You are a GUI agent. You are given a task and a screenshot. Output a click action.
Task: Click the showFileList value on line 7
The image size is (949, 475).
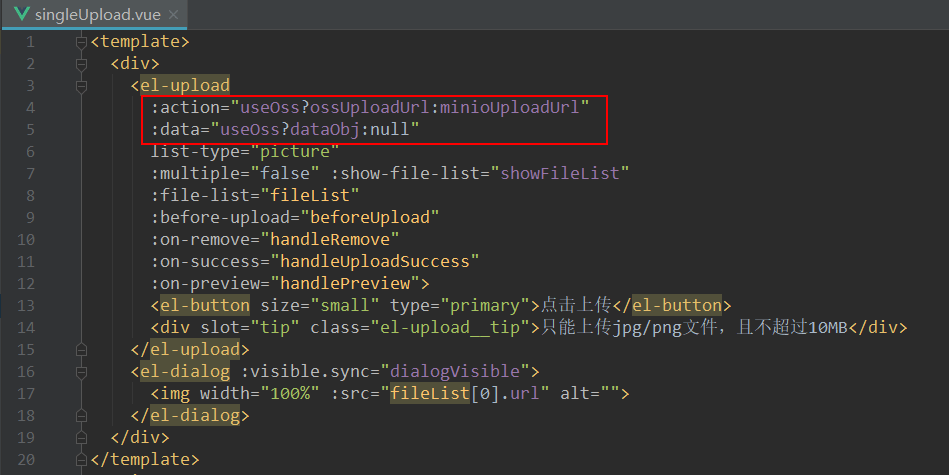tap(560, 174)
